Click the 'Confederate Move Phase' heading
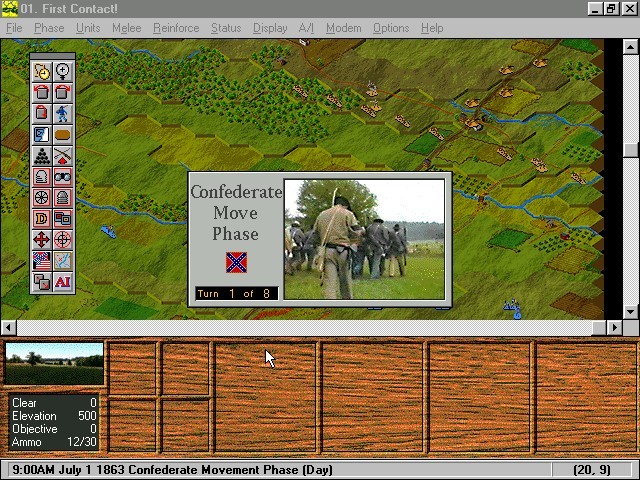 pyautogui.click(x=236, y=213)
